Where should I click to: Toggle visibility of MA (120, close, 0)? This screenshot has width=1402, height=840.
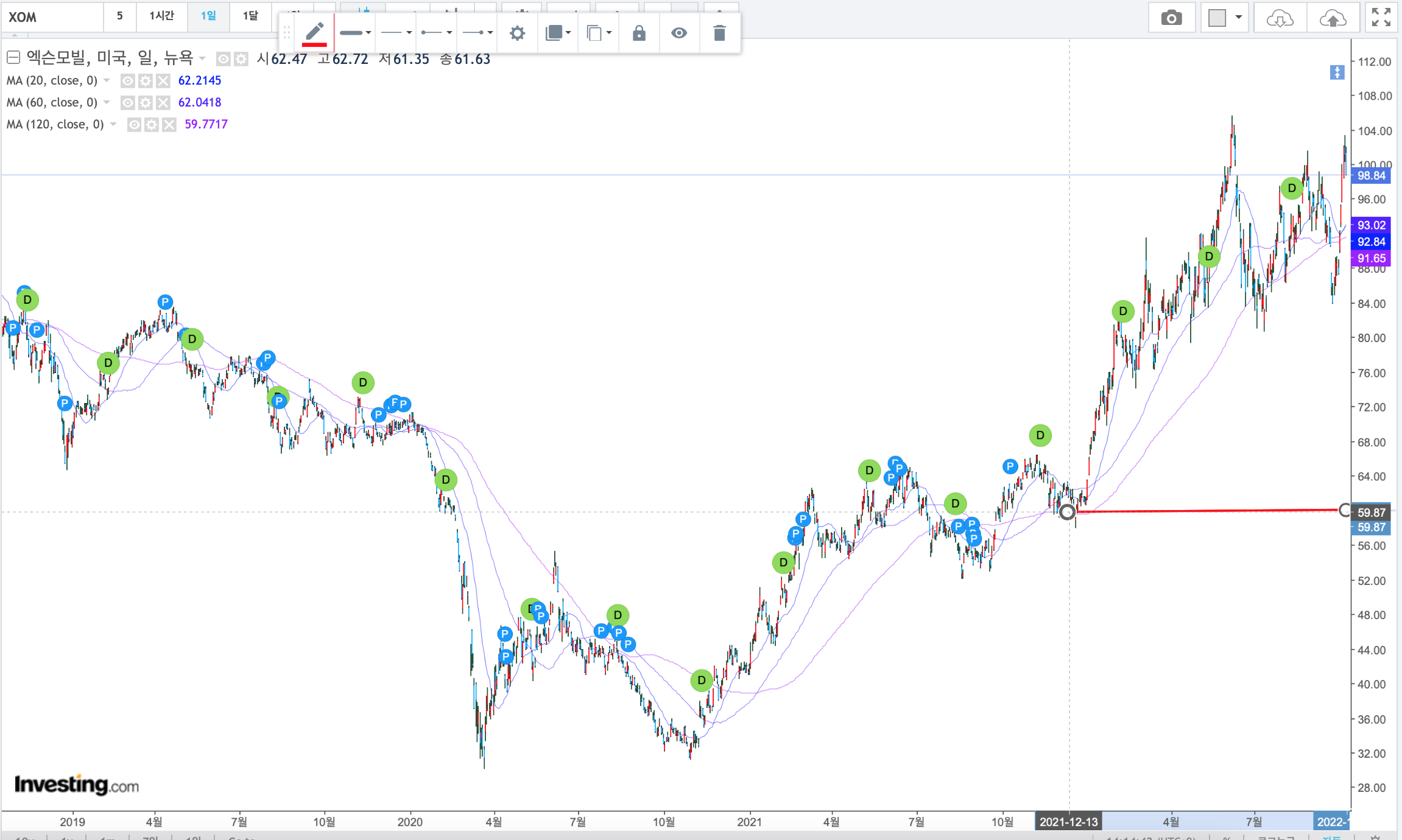click(134, 124)
